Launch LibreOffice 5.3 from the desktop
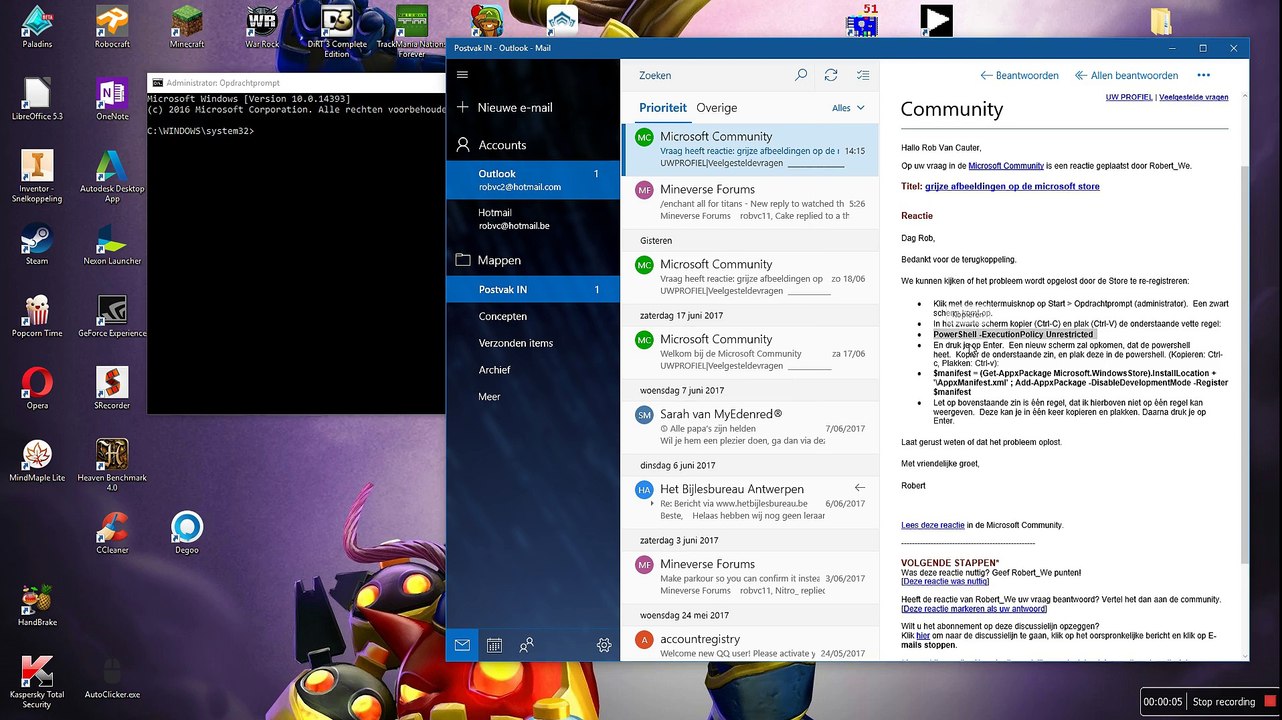This screenshot has width=1282, height=720. [37, 99]
